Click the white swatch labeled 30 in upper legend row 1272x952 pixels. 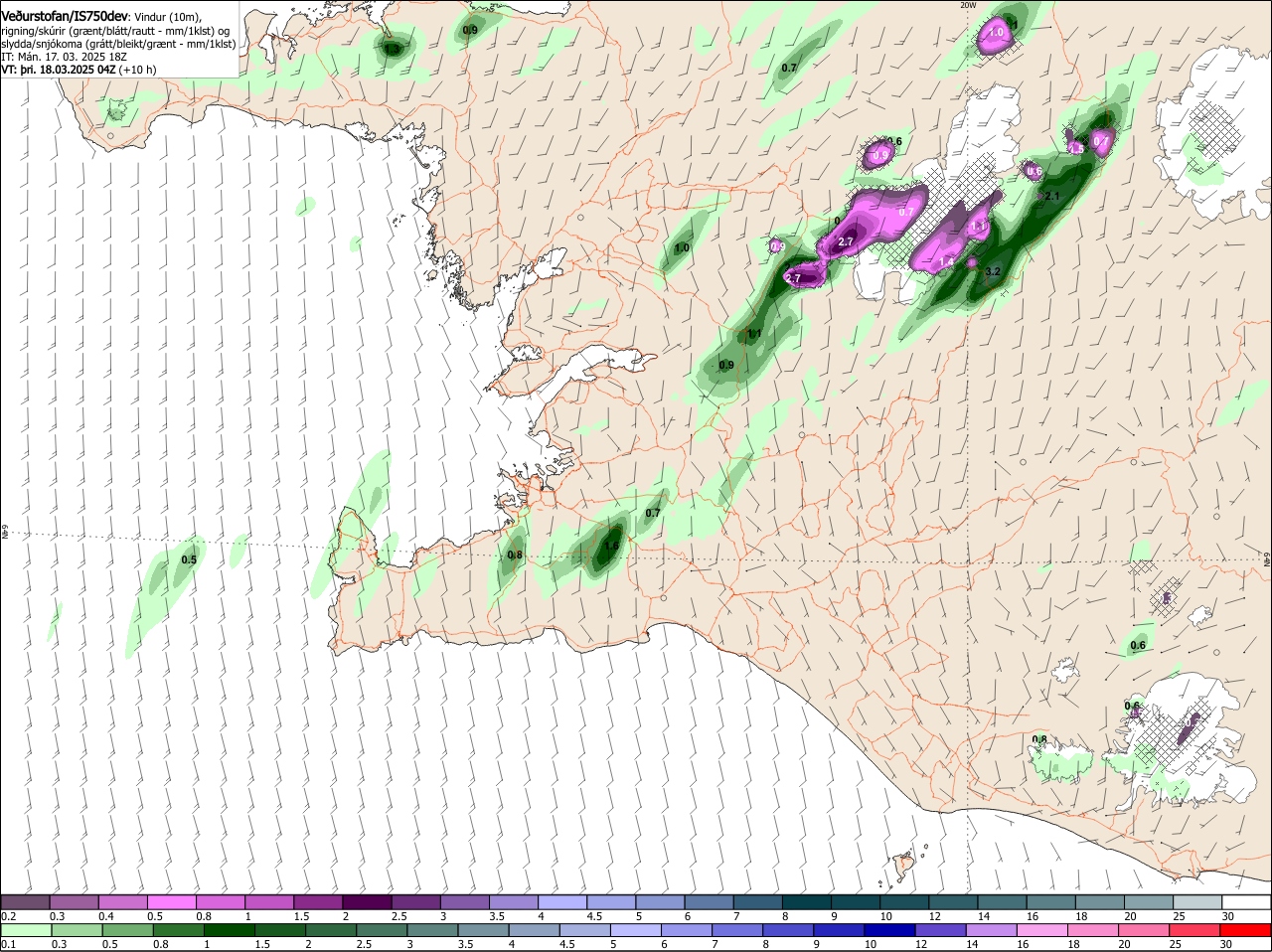pos(1246,902)
